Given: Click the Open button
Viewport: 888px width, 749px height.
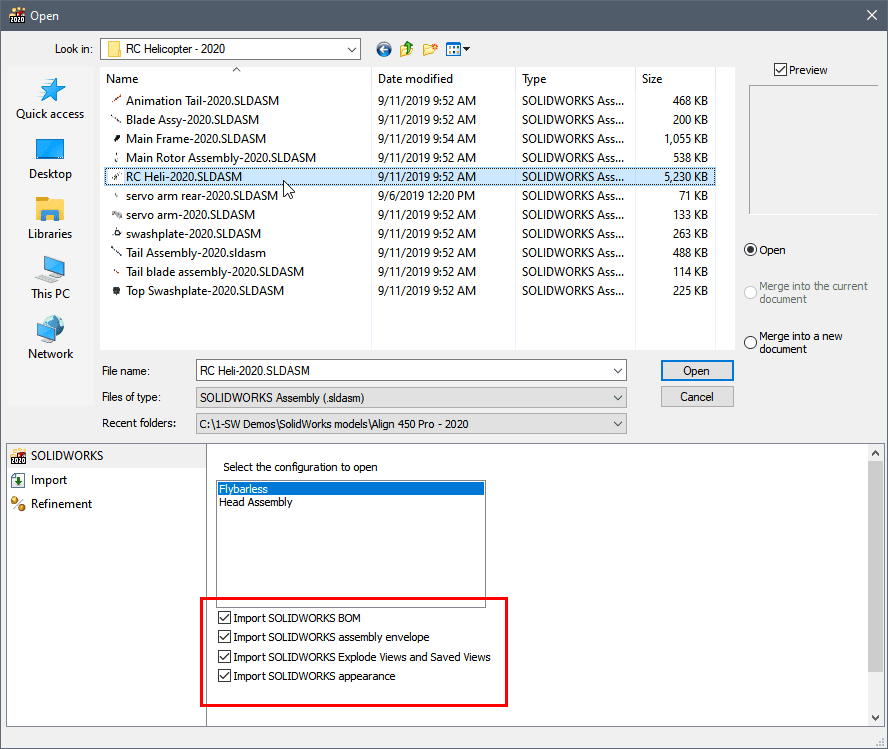Looking at the screenshot, I should click(x=697, y=371).
